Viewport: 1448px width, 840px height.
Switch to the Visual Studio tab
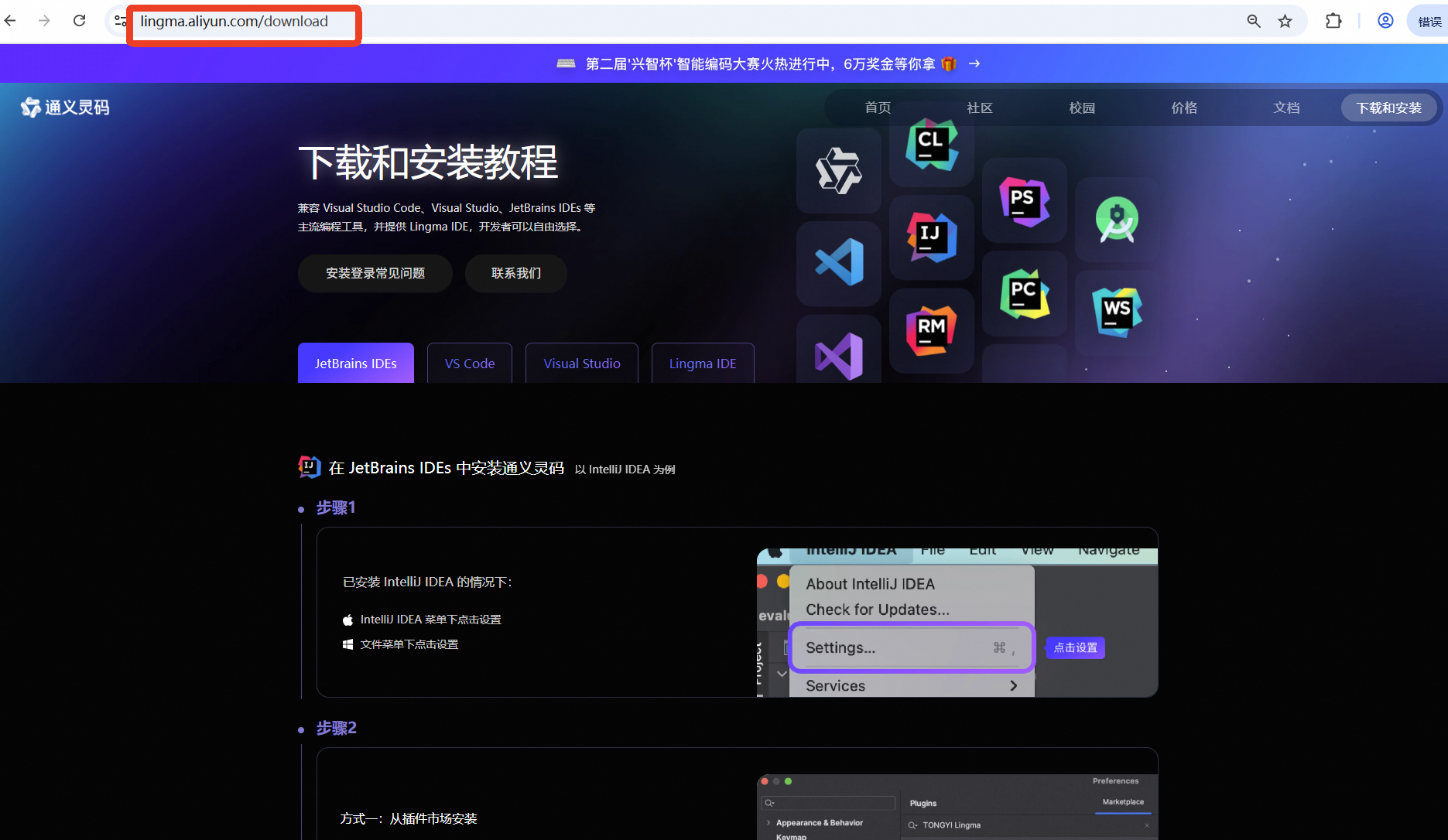(x=582, y=363)
